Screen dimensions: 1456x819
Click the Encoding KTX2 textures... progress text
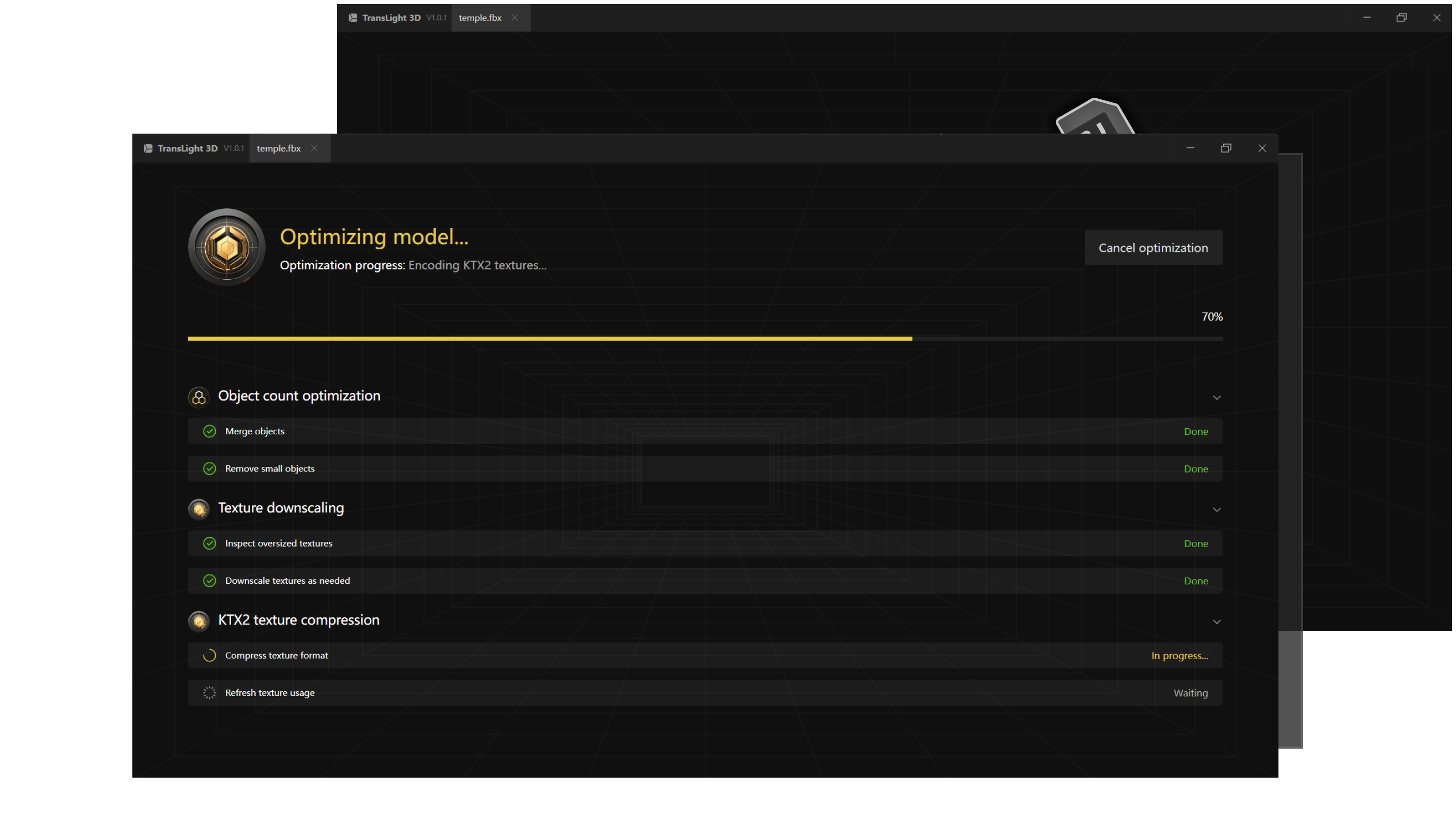click(477, 265)
